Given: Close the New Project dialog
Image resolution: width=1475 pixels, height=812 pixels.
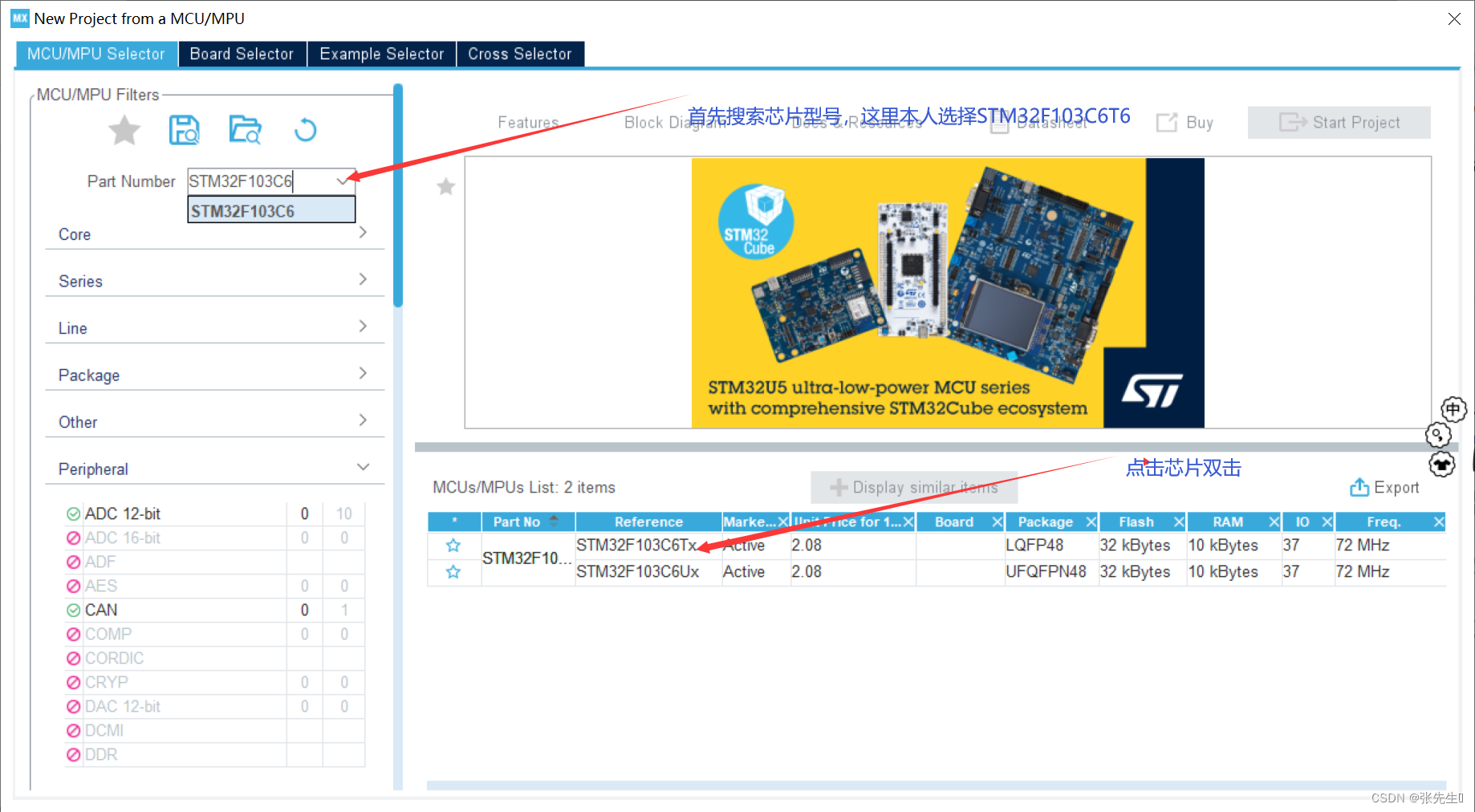Looking at the screenshot, I should pyautogui.click(x=1454, y=18).
